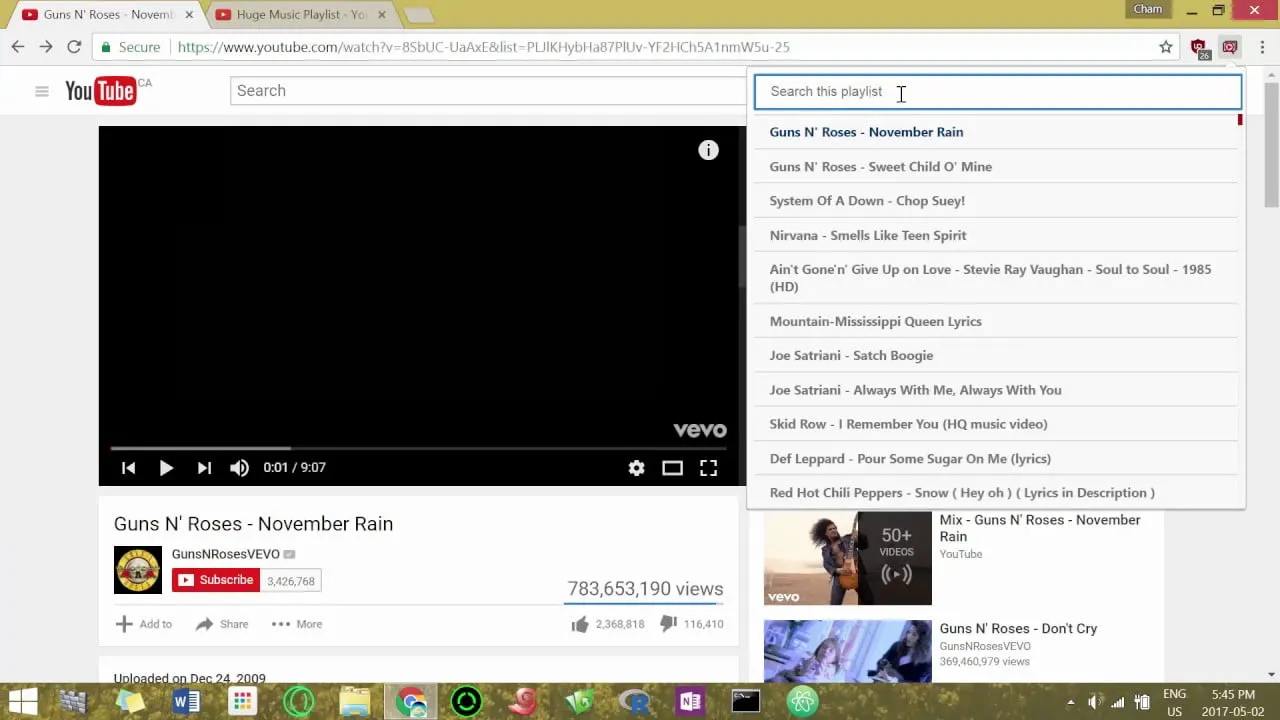1280x720 pixels.
Task: Mute the video with the volume icon
Action: (239, 467)
